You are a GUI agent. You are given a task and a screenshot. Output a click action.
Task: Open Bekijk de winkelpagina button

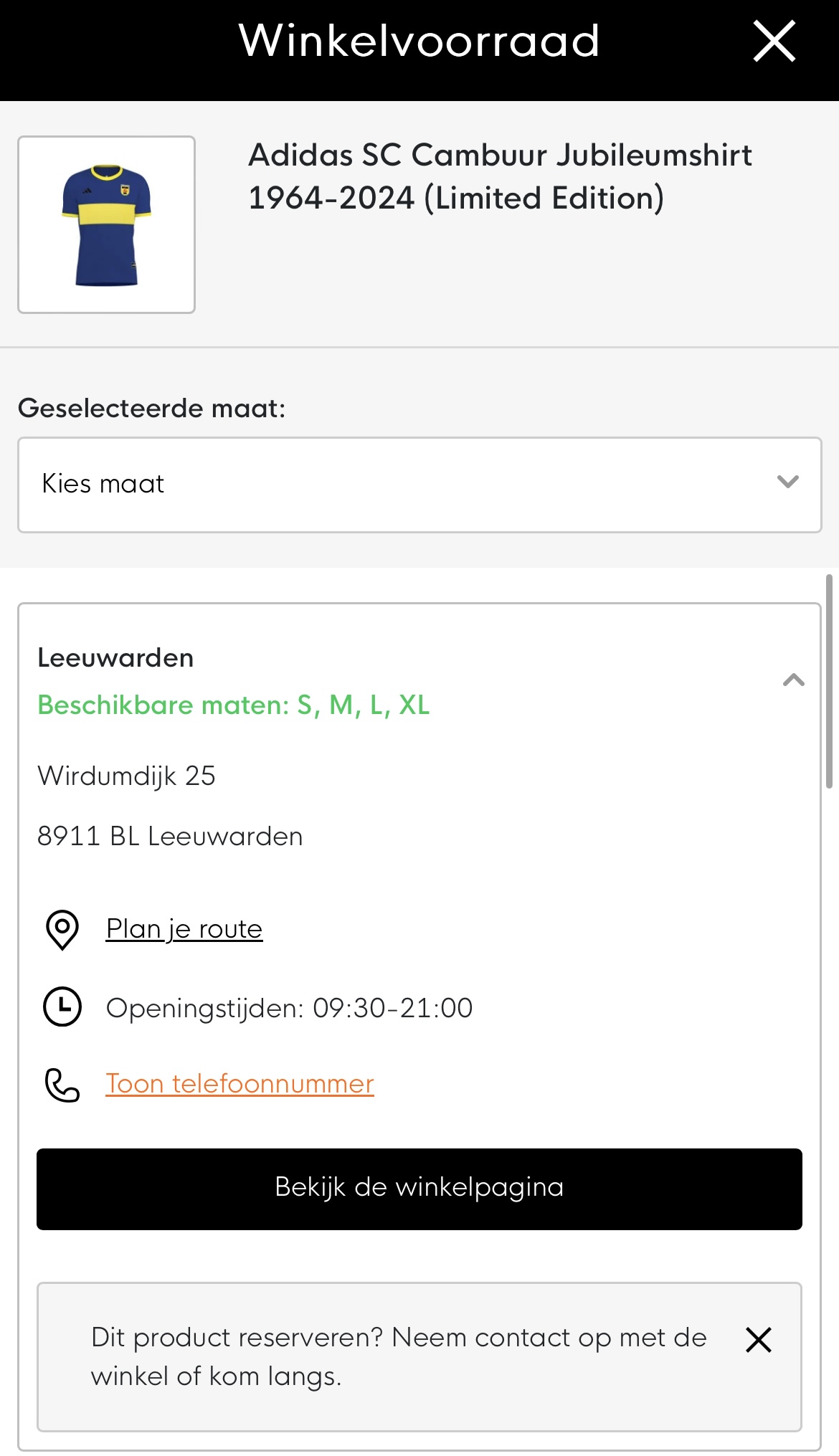pyautogui.click(x=419, y=1189)
